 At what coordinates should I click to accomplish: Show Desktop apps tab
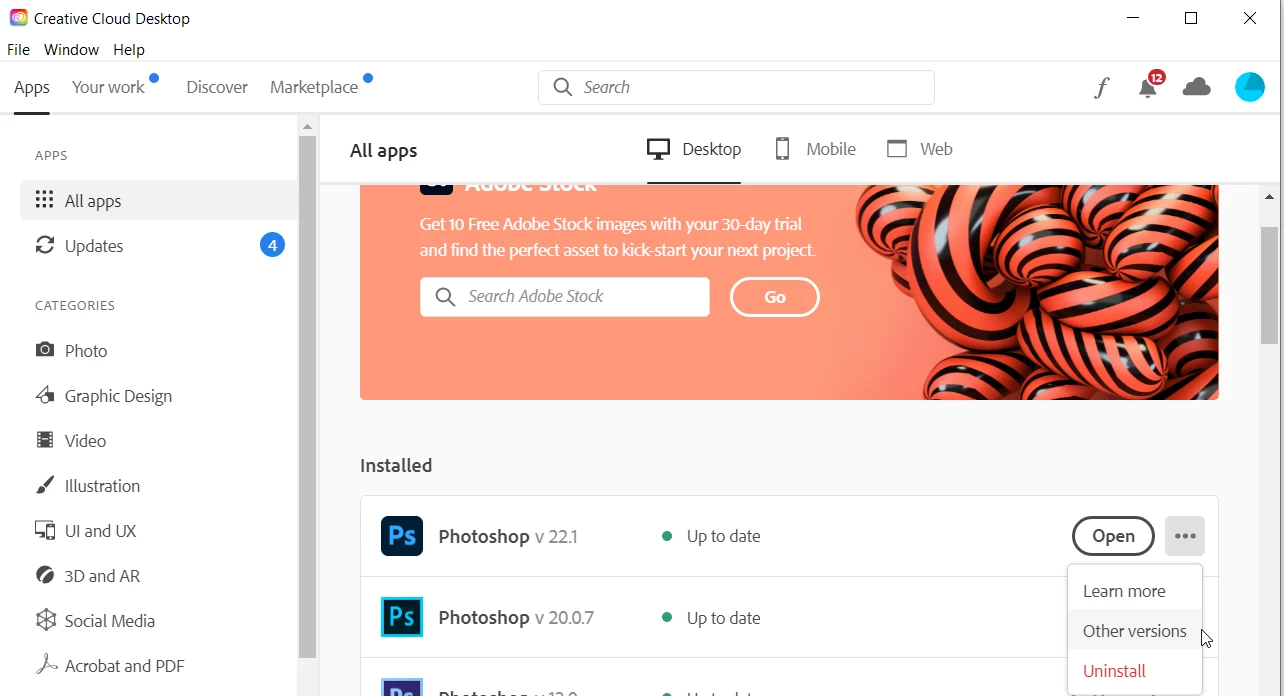tap(694, 149)
